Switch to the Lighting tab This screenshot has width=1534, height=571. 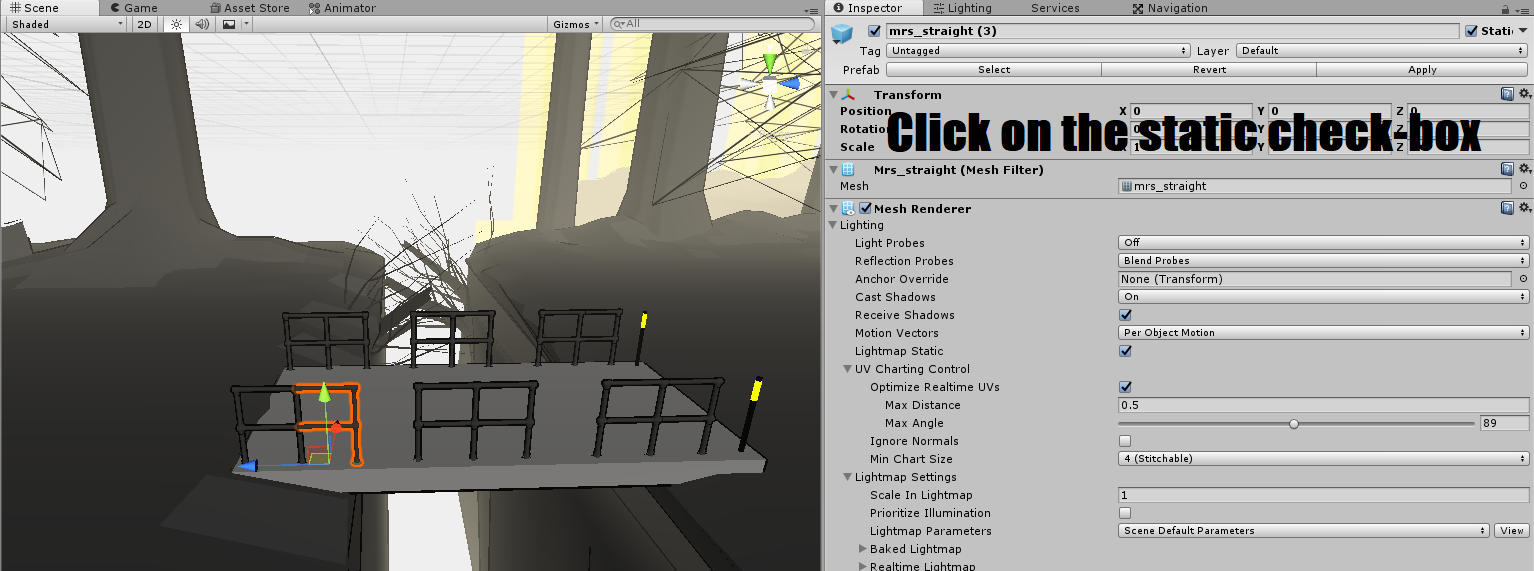[x=961, y=8]
